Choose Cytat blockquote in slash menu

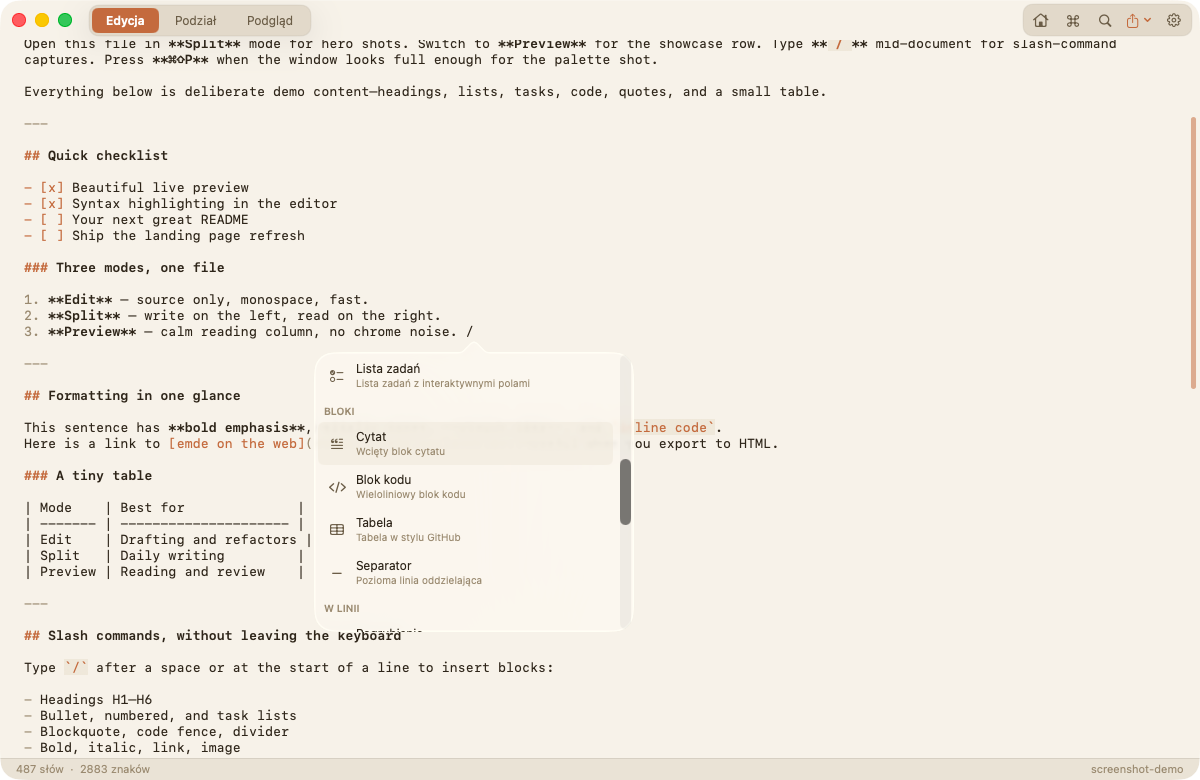pos(466,443)
